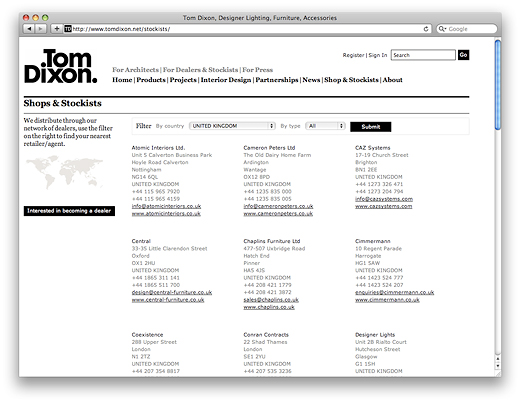This screenshot has width=520, height=404.
Task: Open the About menu item
Action: [392, 80]
